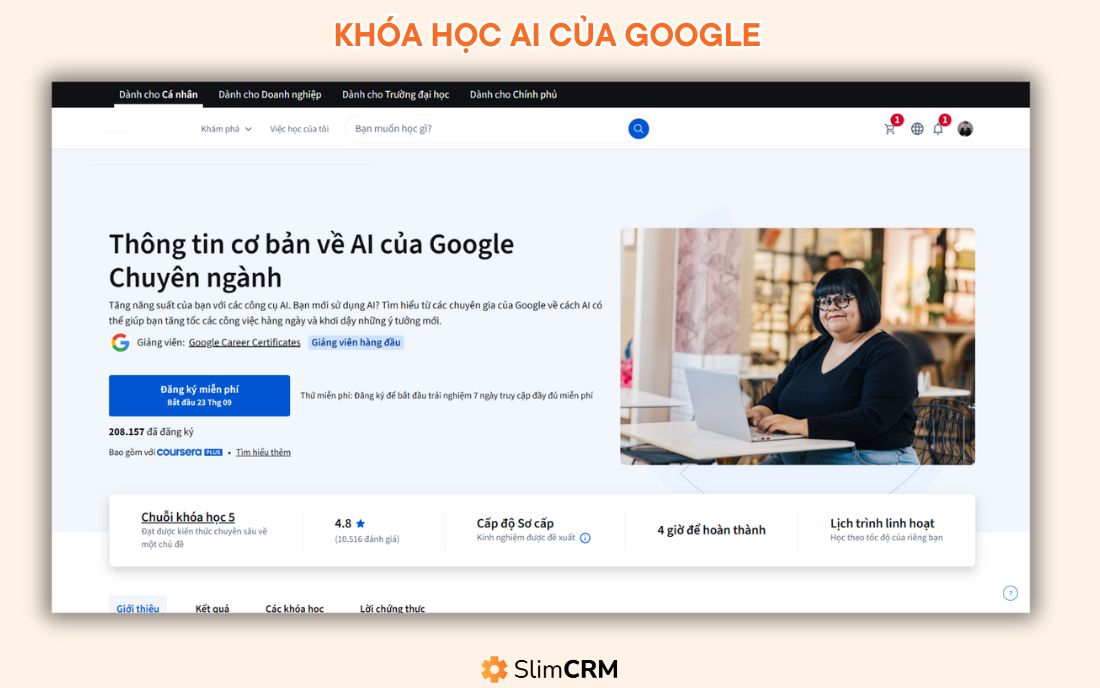Open the shopping cart icon

890,129
